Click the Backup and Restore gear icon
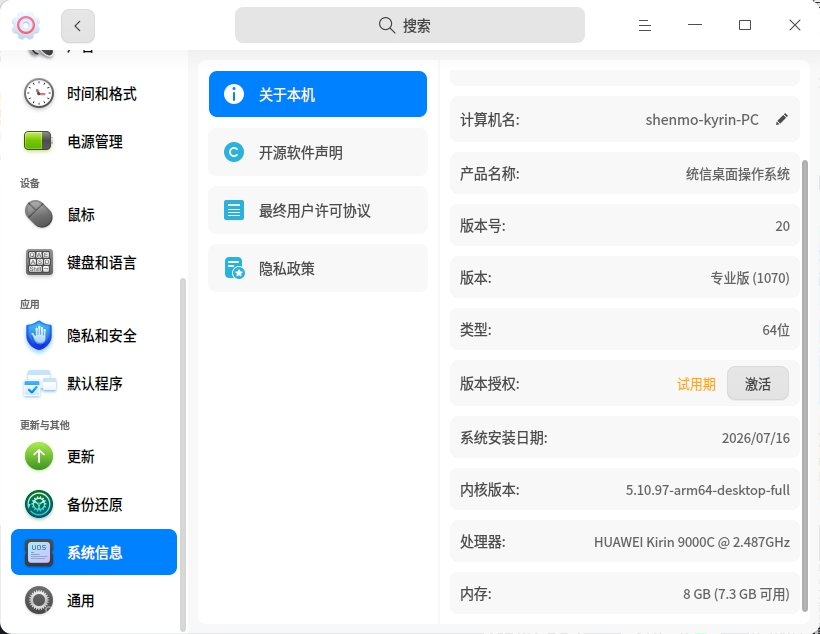The width and height of the screenshot is (820, 634). pos(39,504)
